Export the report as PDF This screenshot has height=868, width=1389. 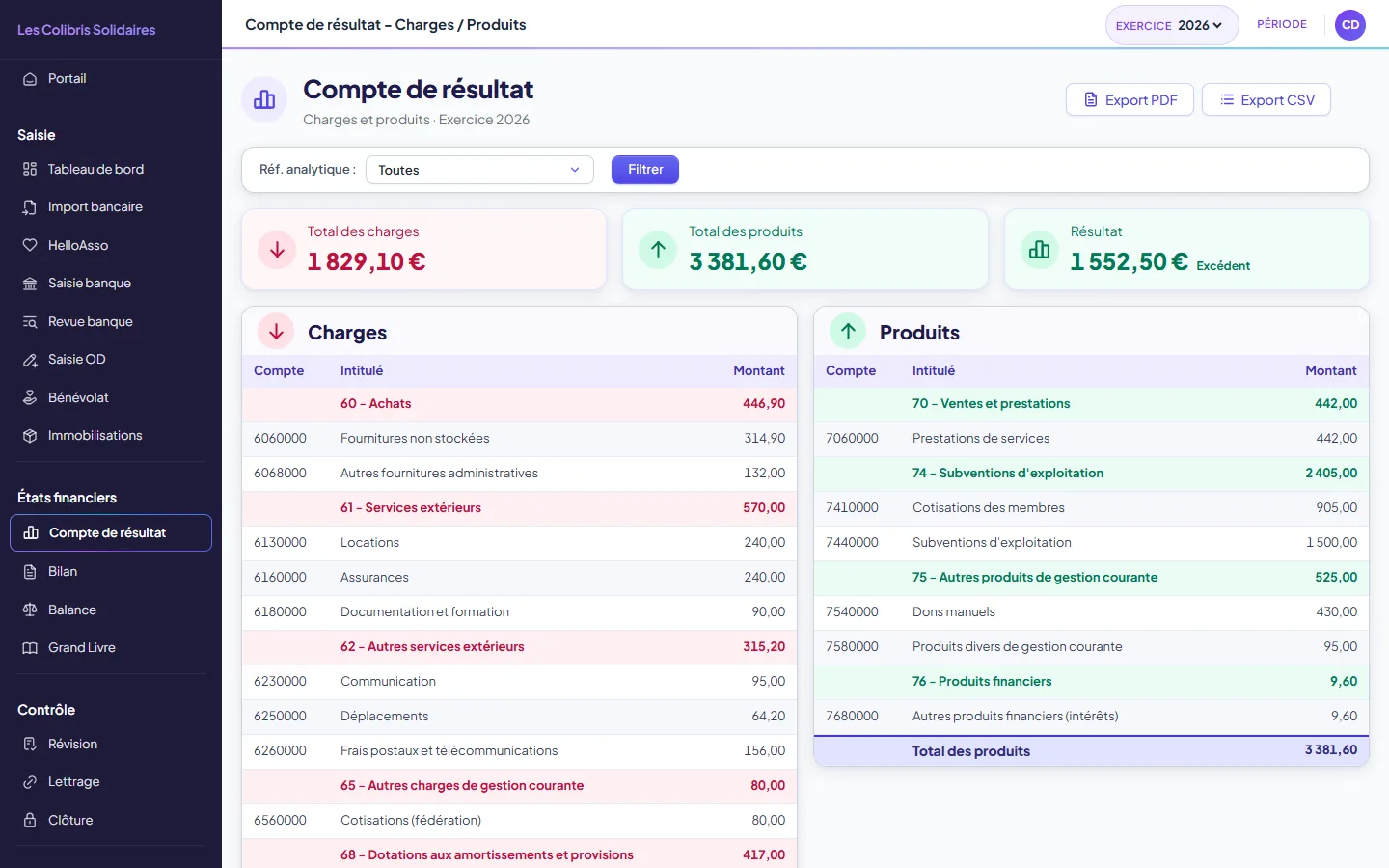coord(1130,99)
